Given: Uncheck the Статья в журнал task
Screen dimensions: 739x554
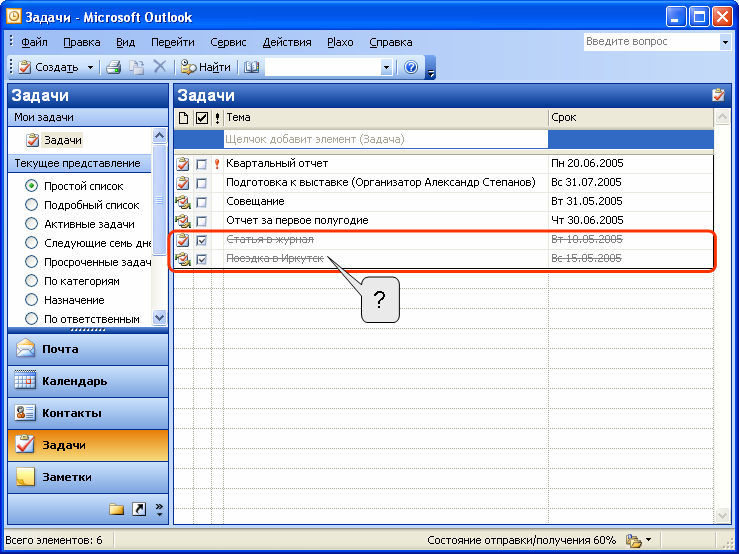Looking at the screenshot, I should [202, 240].
